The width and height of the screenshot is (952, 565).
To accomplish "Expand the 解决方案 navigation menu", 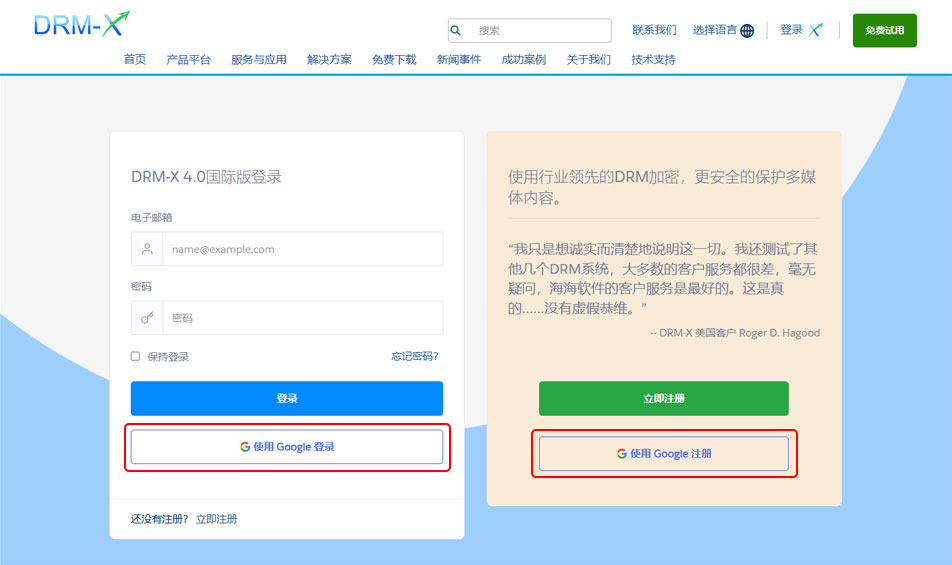I will coord(329,60).
